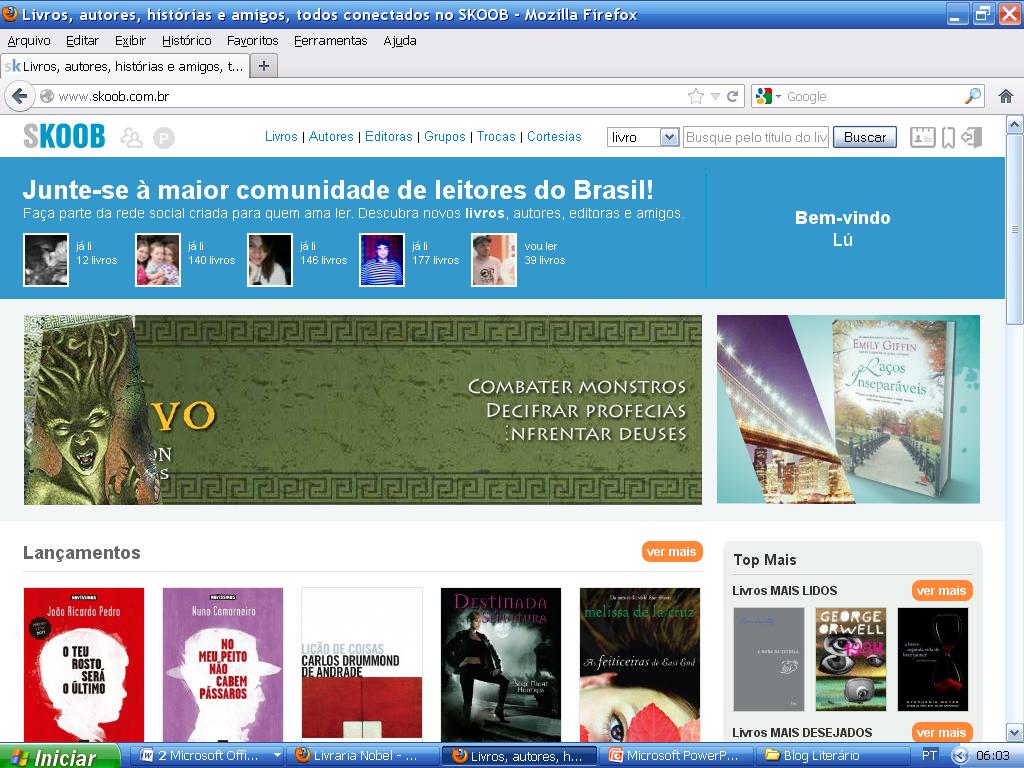The width and height of the screenshot is (1024, 768).
Task: Click the friends icon beside the SKOOB logo
Action: coord(130,137)
